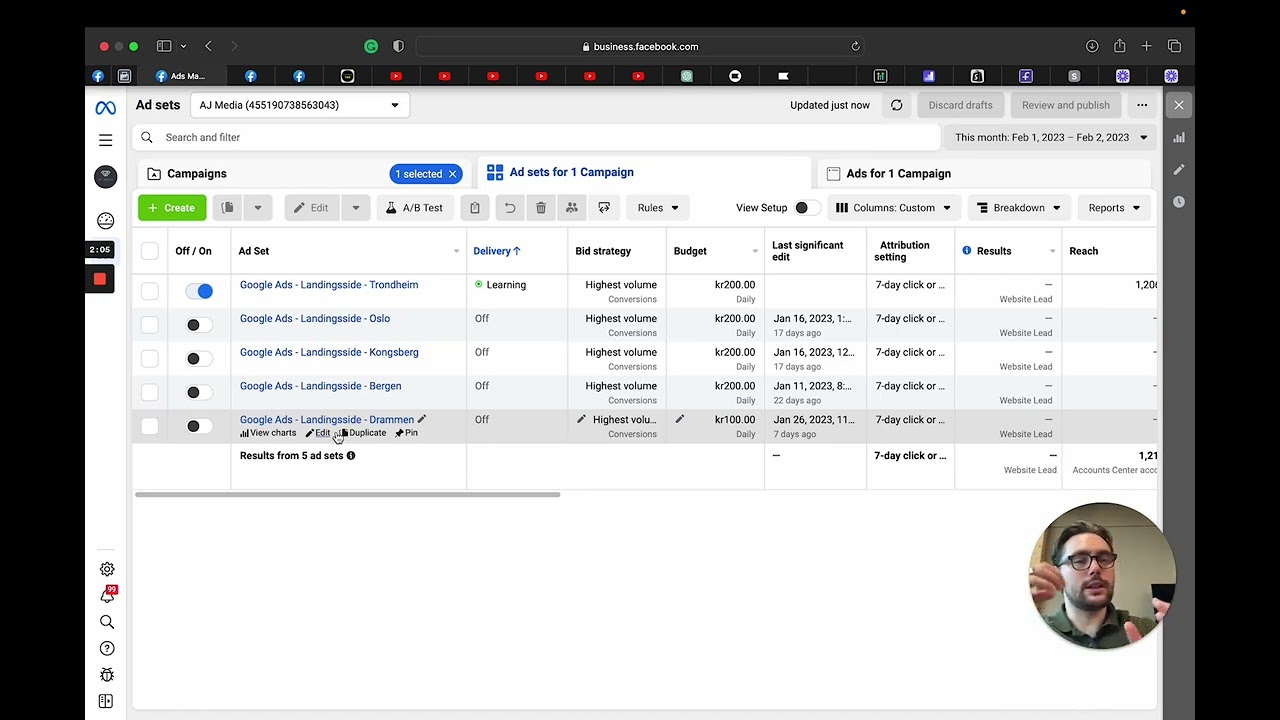Toggle off the Trondheim ad set switch
The image size is (1280, 720).
point(199,291)
